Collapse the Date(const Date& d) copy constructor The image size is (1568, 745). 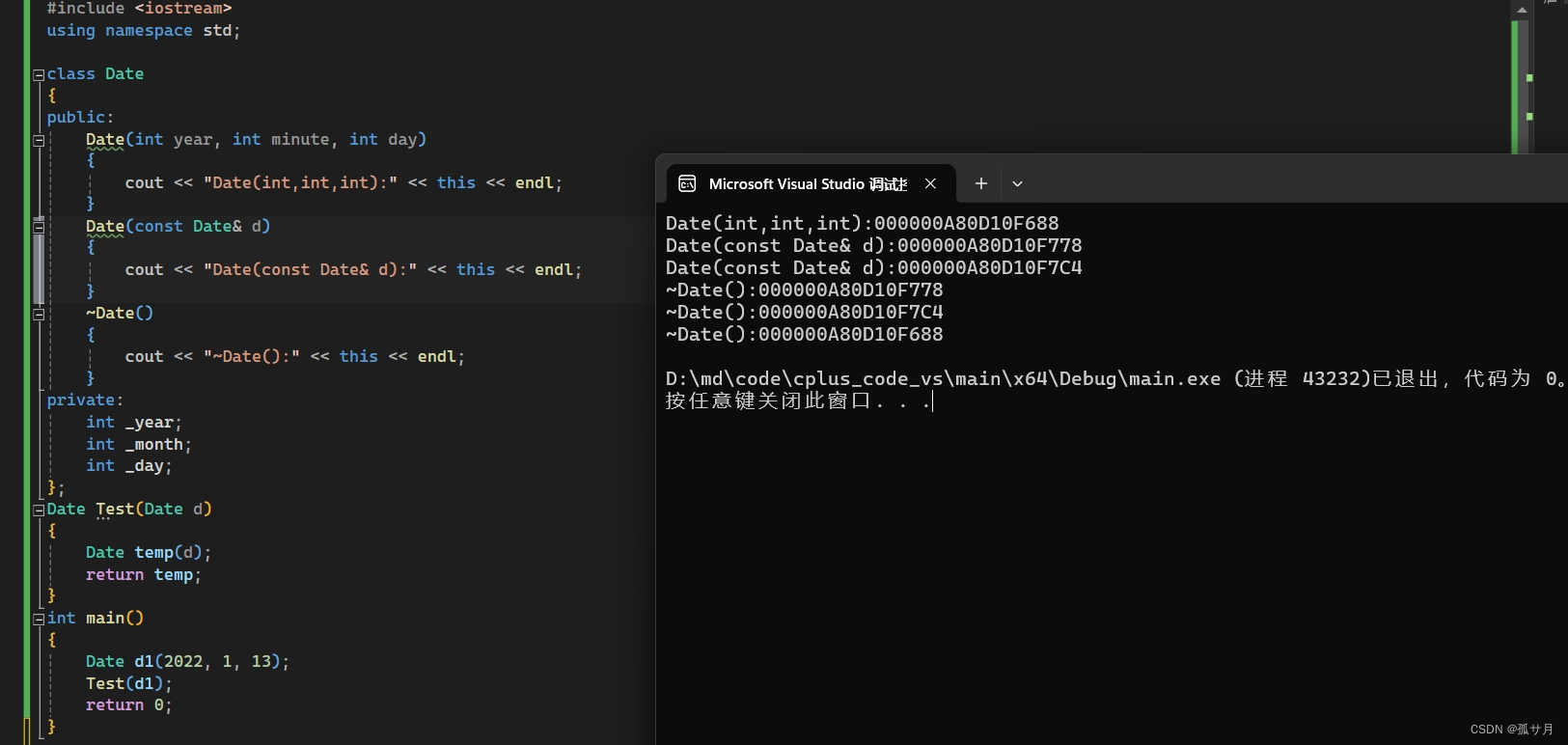click(x=39, y=227)
